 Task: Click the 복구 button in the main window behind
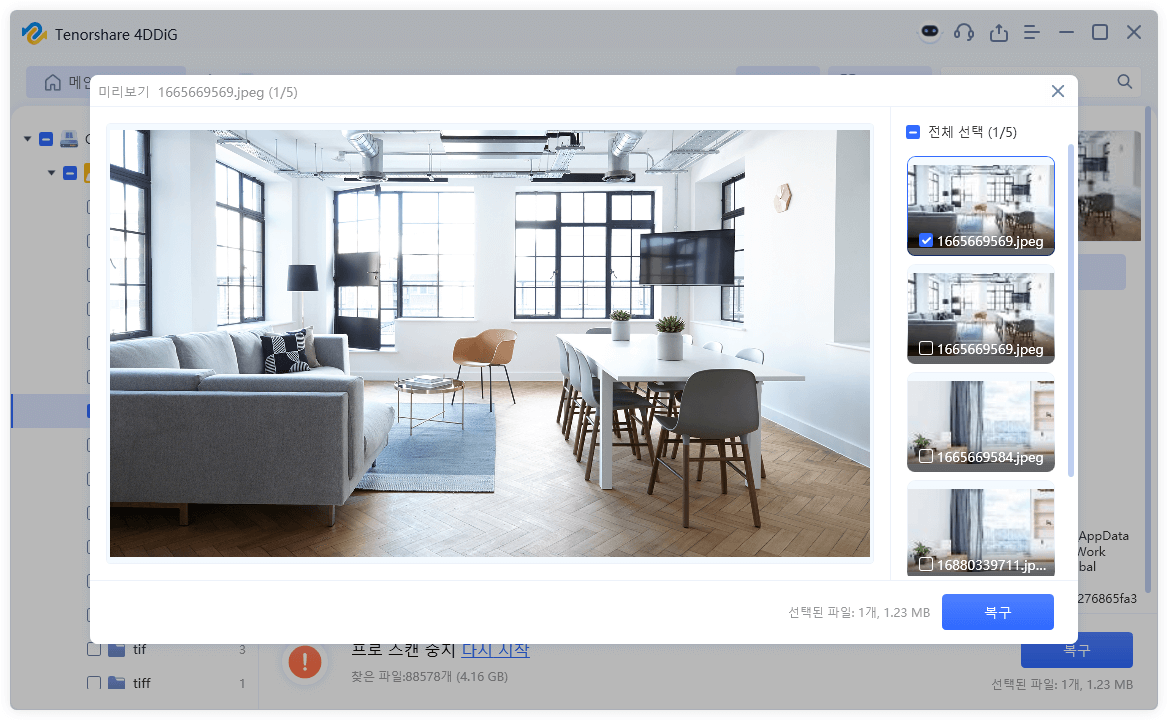click(x=1076, y=650)
